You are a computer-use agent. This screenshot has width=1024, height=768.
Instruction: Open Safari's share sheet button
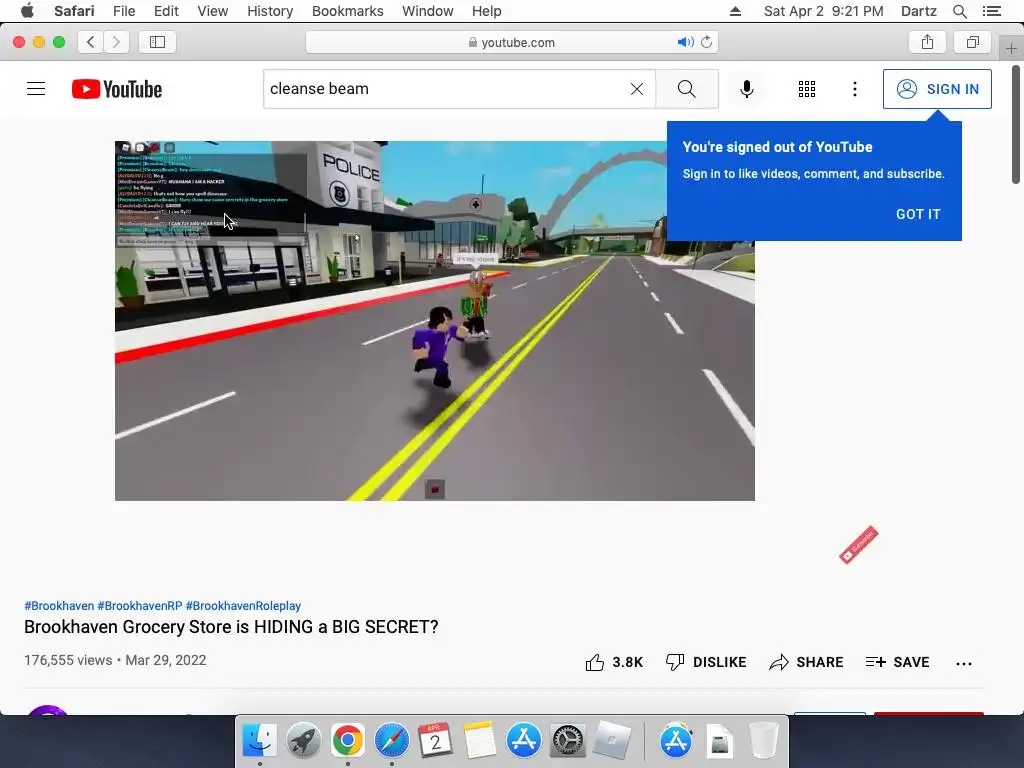[x=927, y=42]
